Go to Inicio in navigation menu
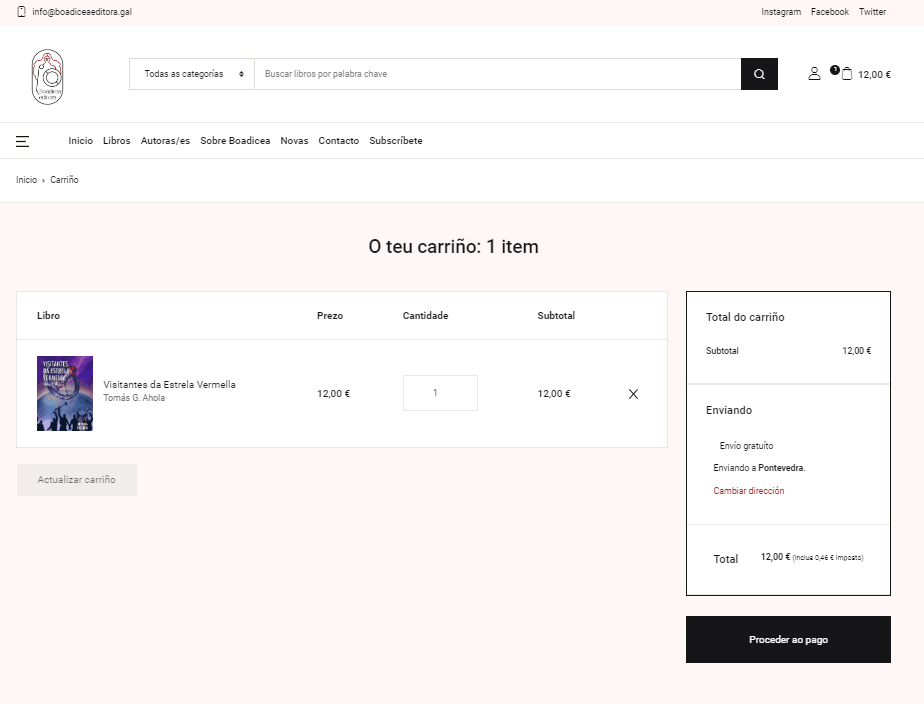 click(x=80, y=141)
